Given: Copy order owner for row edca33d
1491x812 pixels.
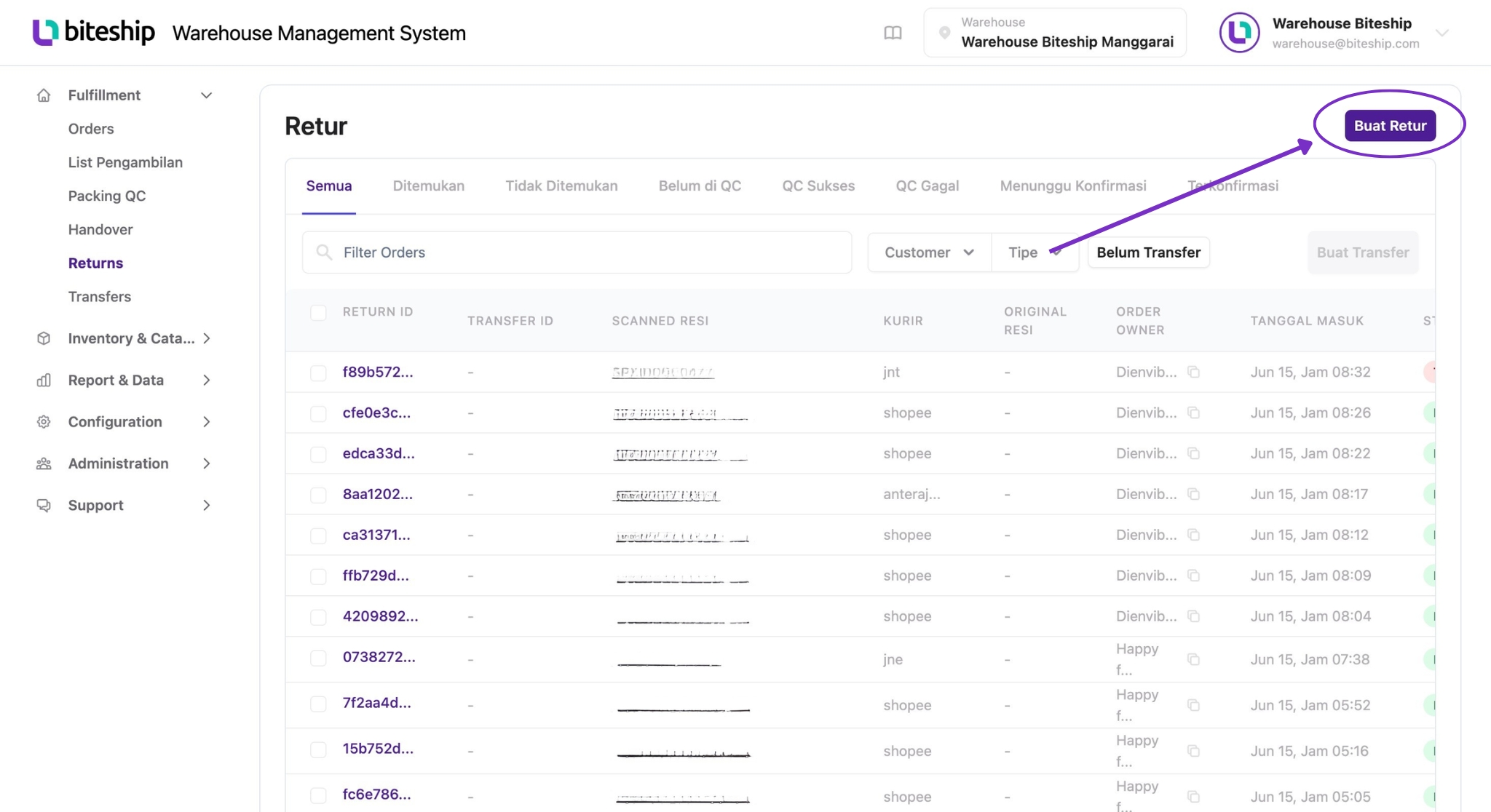Looking at the screenshot, I should (1193, 453).
